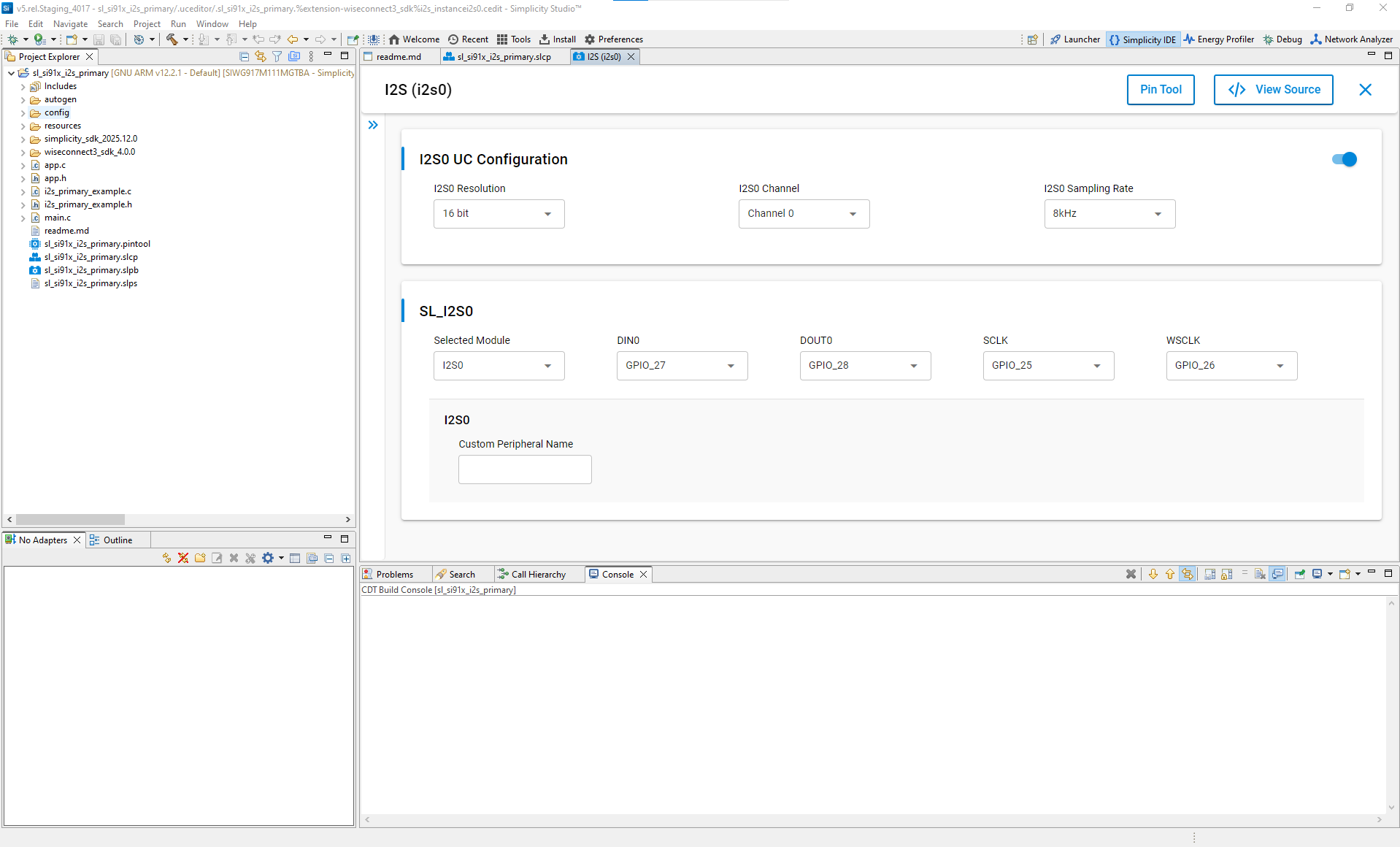
Task: Click the Pin Tool button
Action: [x=1160, y=89]
